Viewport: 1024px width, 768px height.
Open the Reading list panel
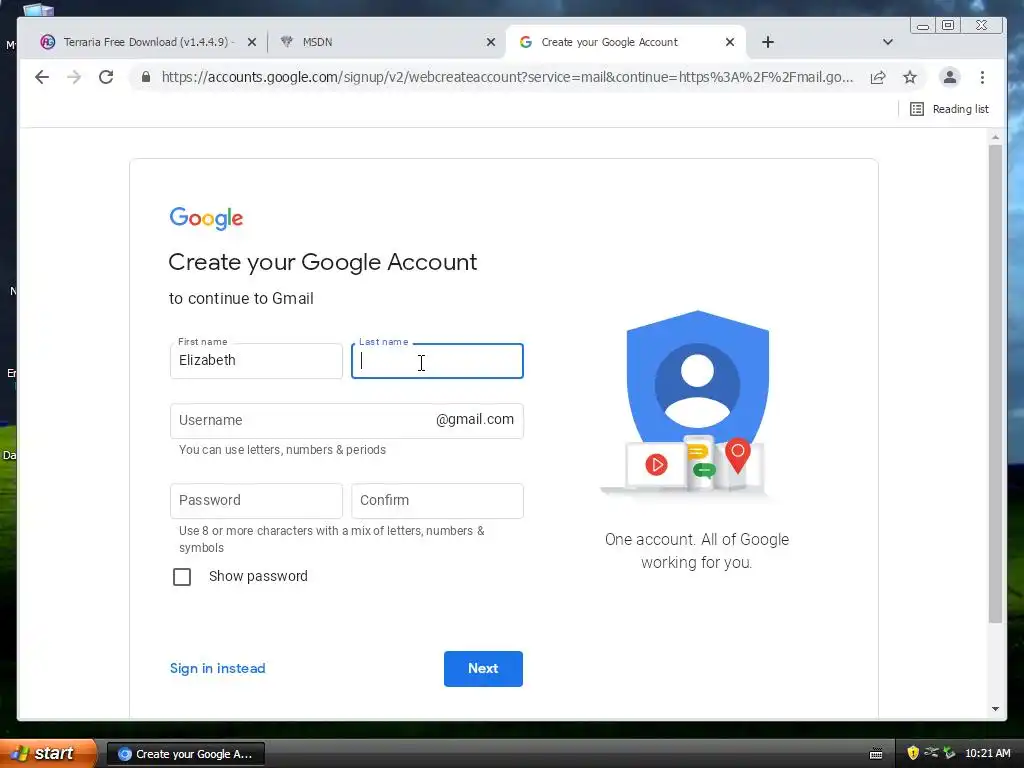click(x=950, y=109)
